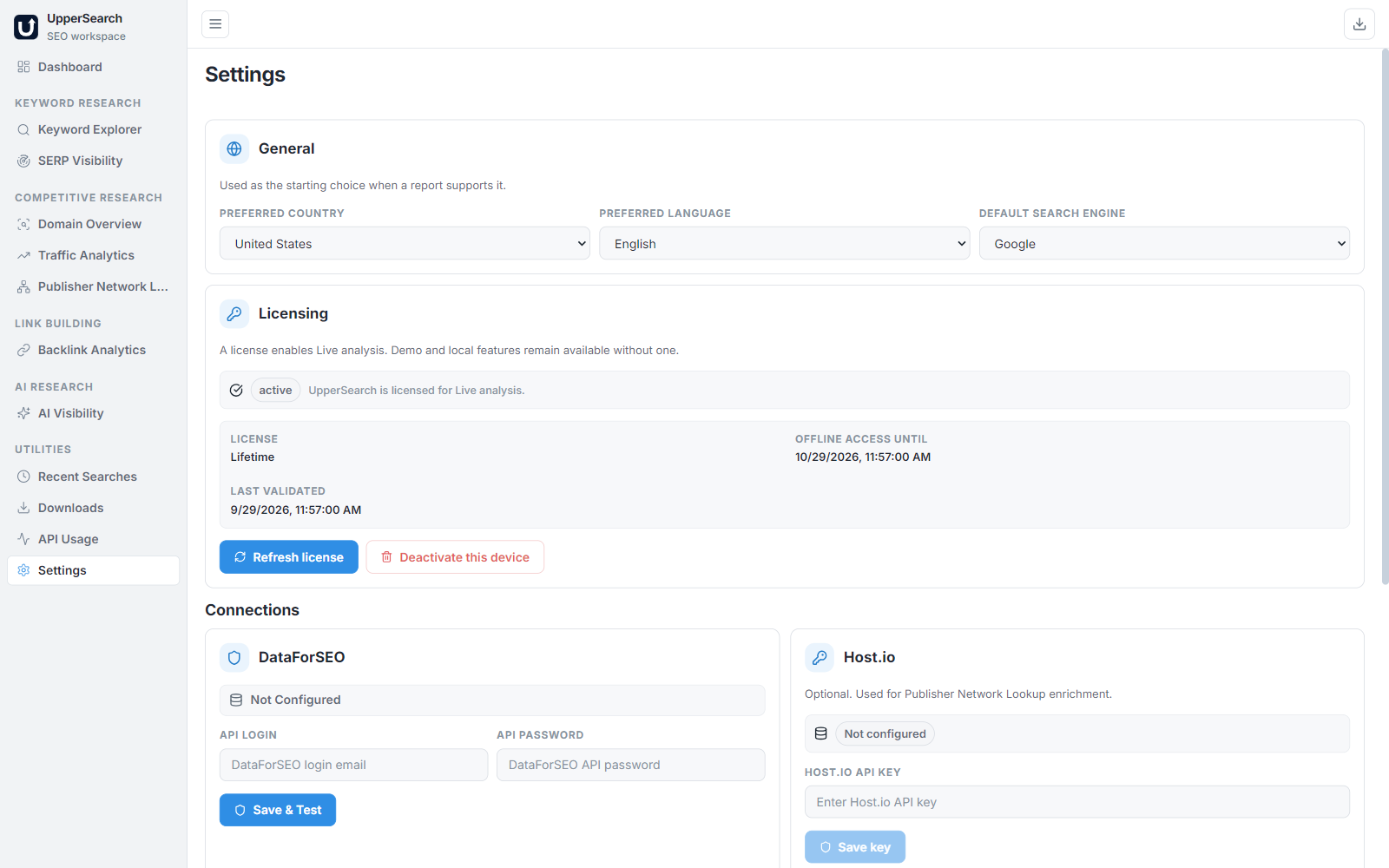Viewport: 1389px width, 868px height.
Task: Click the Keyword Explorer magnifier icon
Action: 23,129
